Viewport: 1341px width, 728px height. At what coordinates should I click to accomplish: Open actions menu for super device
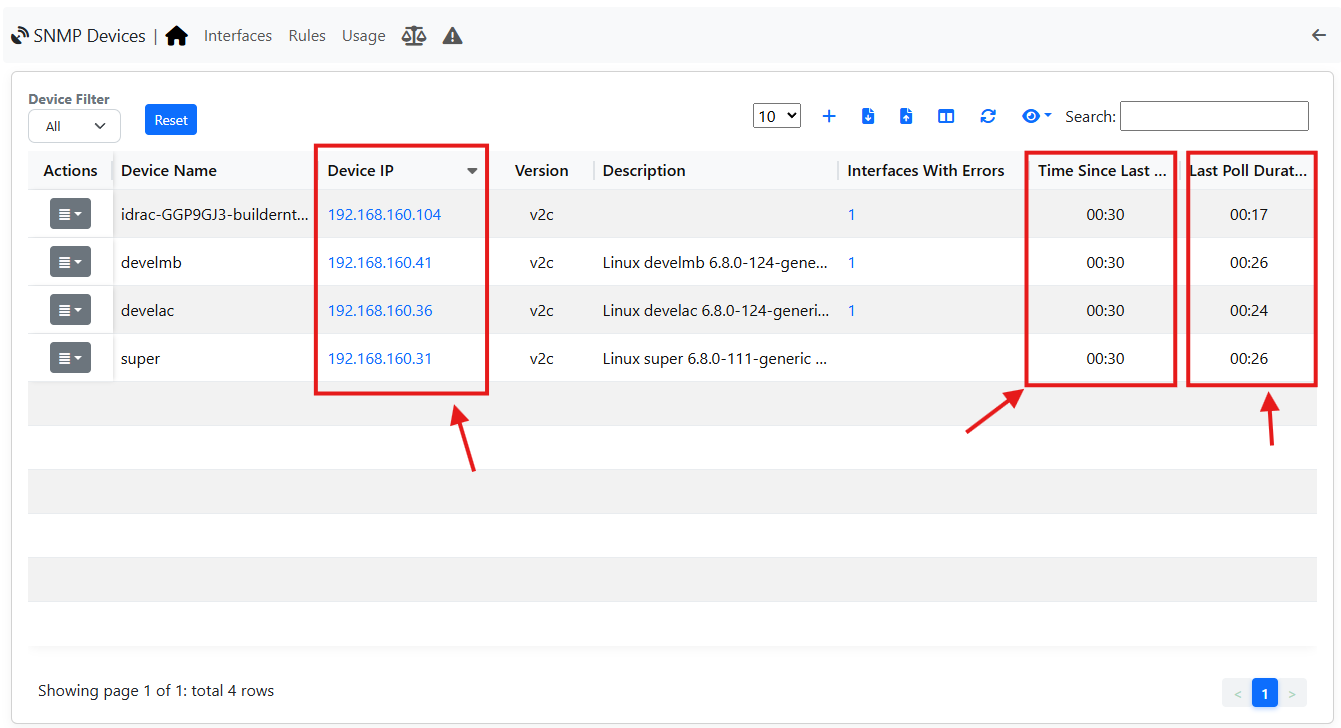point(70,358)
